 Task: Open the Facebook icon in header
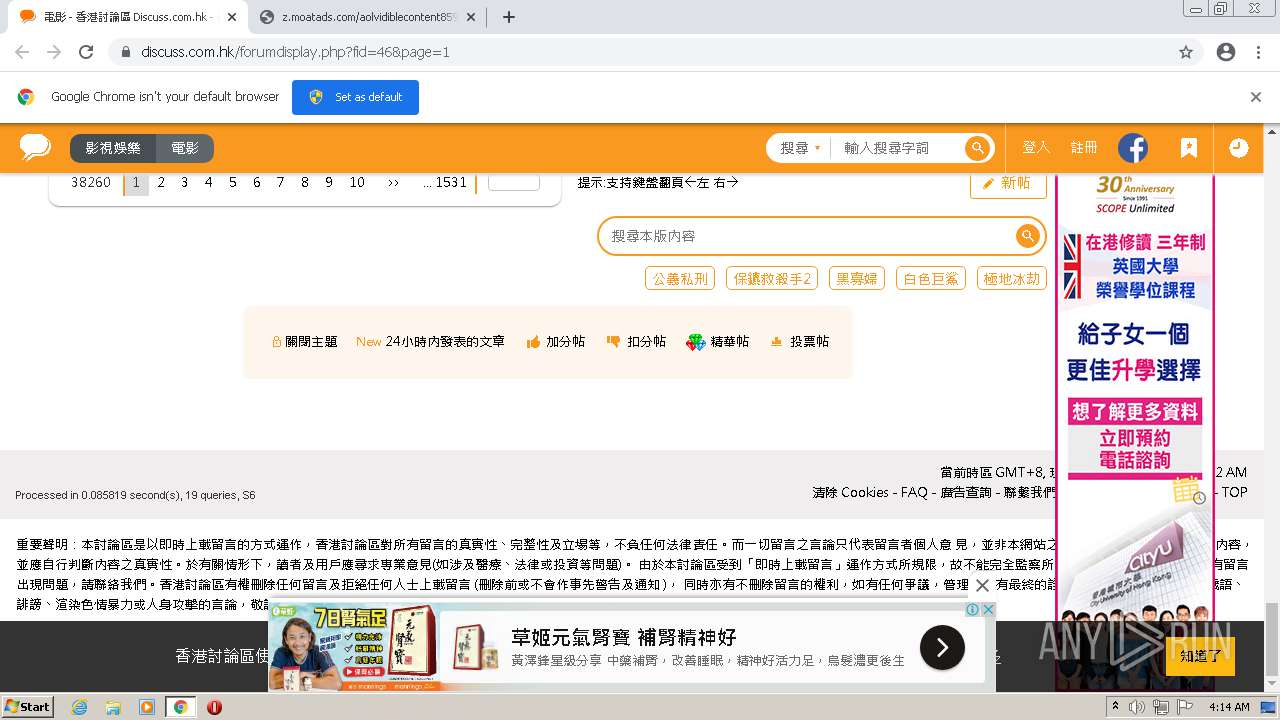pos(1132,148)
